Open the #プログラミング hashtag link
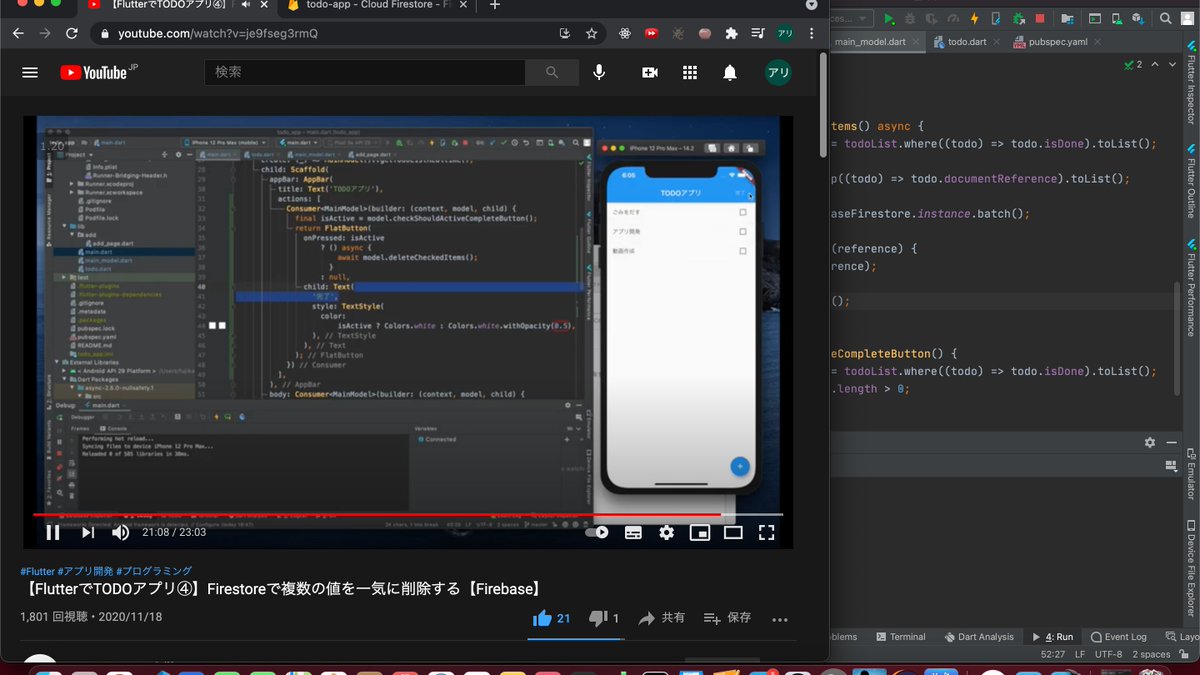The height and width of the screenshot is (675, 1200). pyautogui.click(x=154, y=571)
